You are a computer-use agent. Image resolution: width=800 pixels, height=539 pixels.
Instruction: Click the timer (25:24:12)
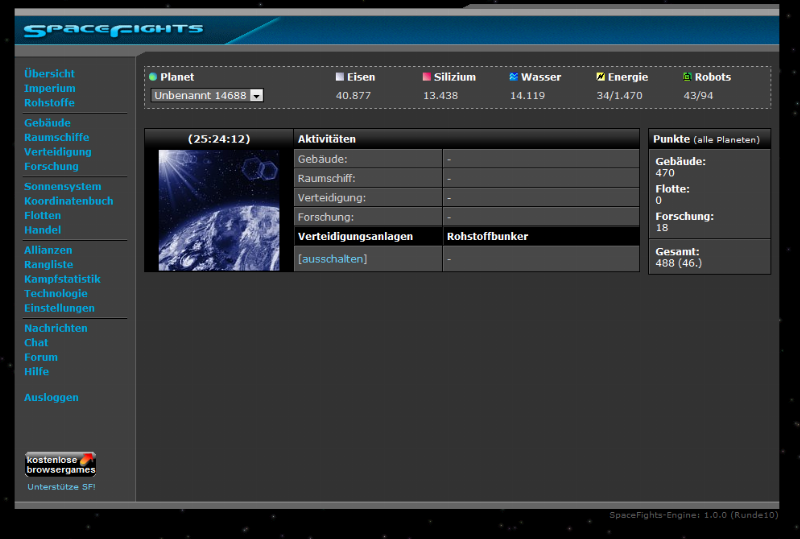(x=219, y=139)
